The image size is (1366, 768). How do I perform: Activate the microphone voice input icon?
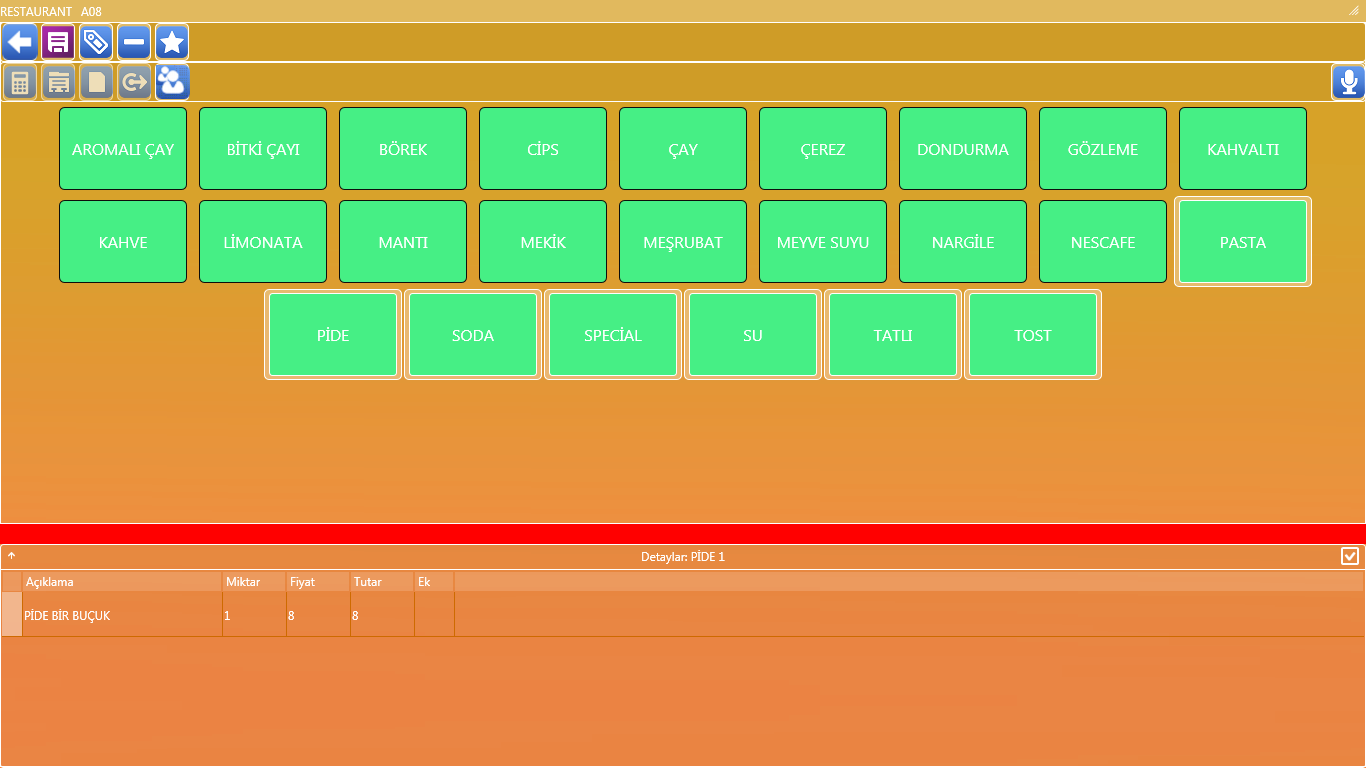point(1348,82)
